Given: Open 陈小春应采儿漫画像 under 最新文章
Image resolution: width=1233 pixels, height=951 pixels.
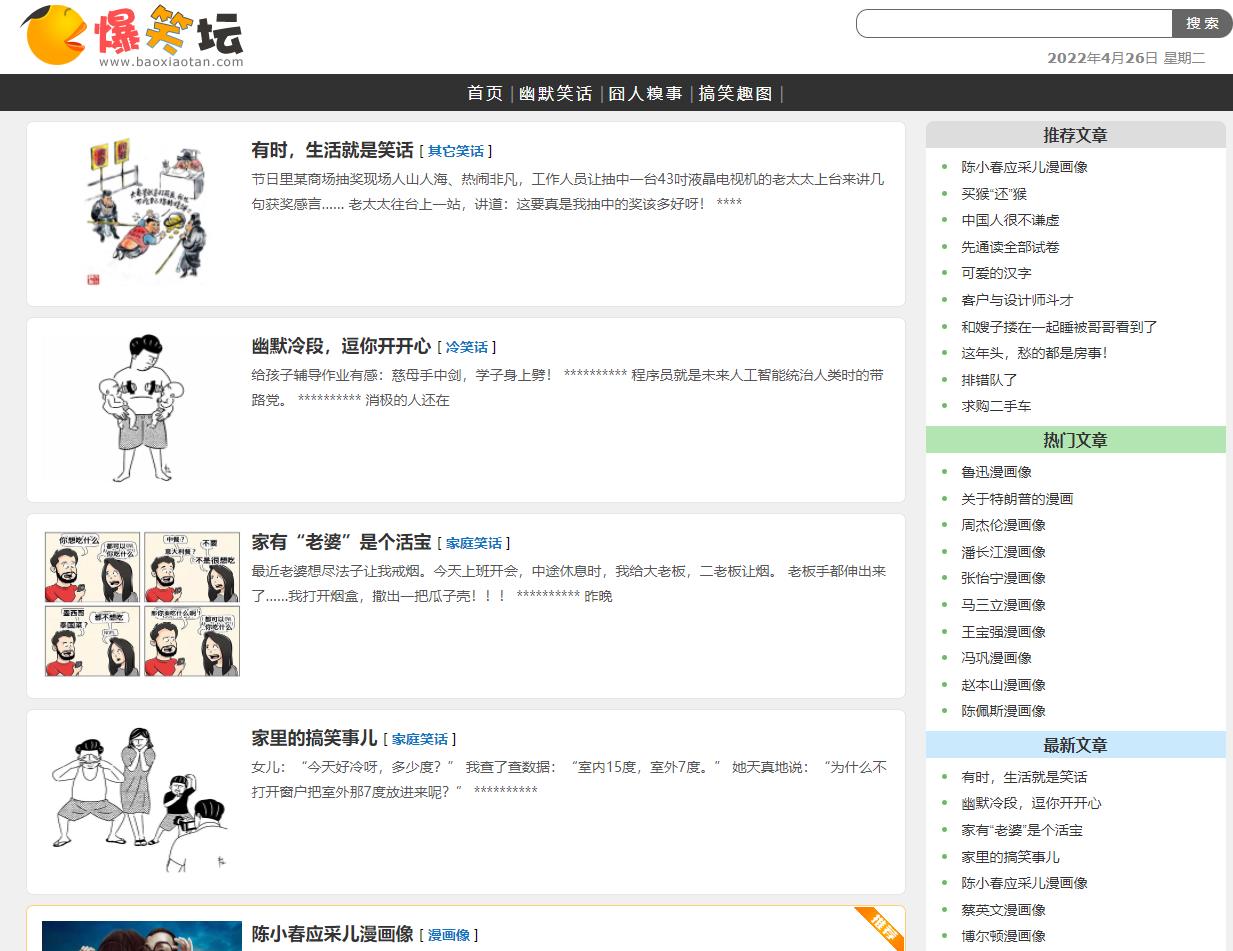Looking at the screenshot, I should 1024,883.
